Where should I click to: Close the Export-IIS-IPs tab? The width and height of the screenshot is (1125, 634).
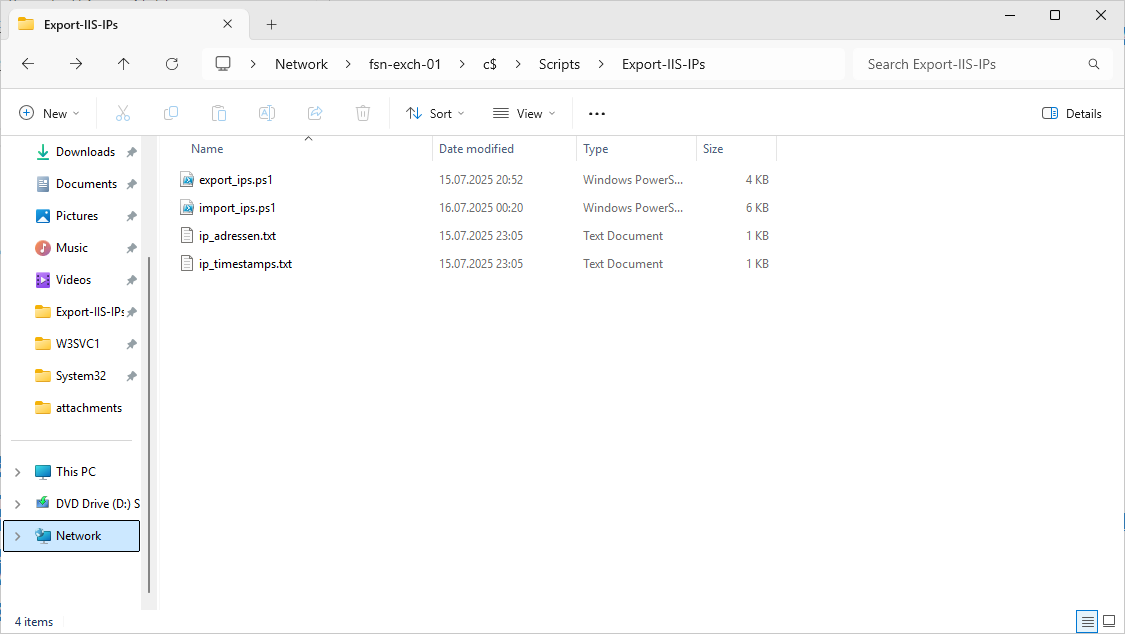(x=227, y=24)
